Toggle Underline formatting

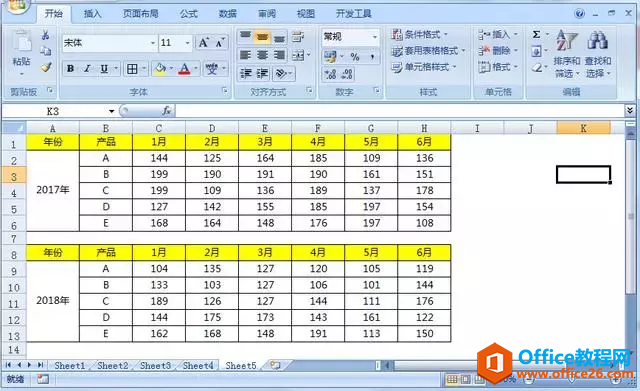point(104,69)
